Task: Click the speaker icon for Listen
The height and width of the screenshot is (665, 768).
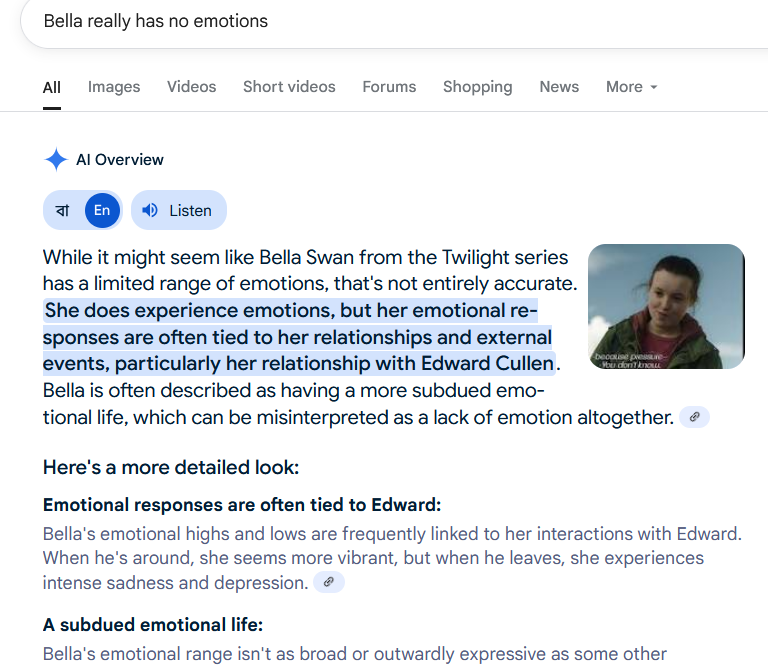Action: [150, 210]
